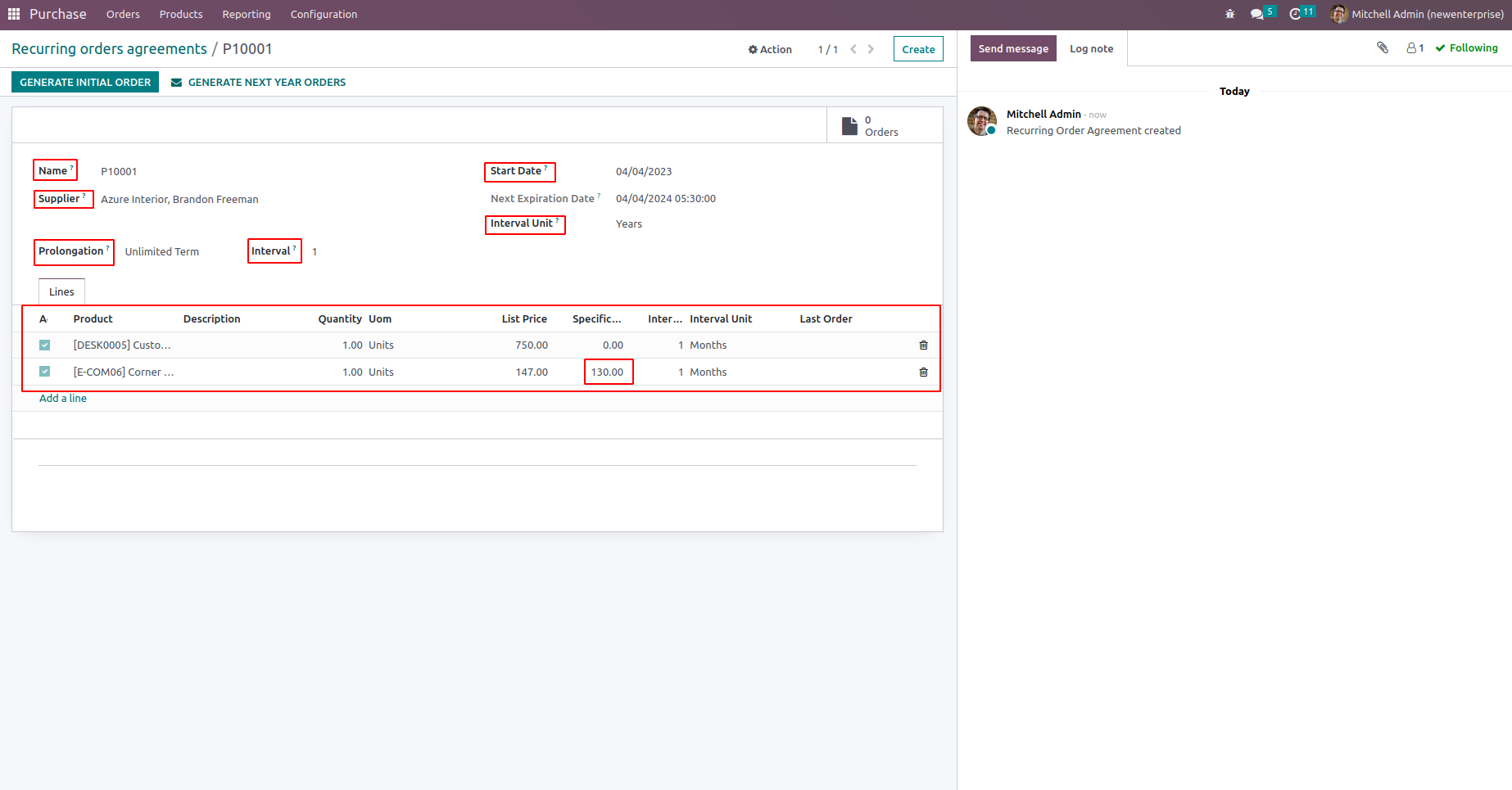The width and height of the screenshot is (1512, 790).
Task: Click the Purchase app title
Action: click(58, 14)
